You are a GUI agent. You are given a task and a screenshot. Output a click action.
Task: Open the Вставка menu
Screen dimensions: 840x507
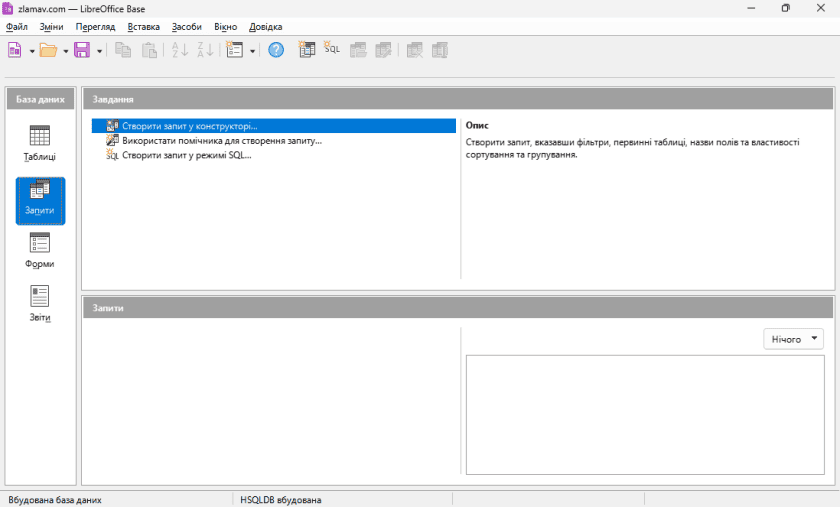point(143,27)
